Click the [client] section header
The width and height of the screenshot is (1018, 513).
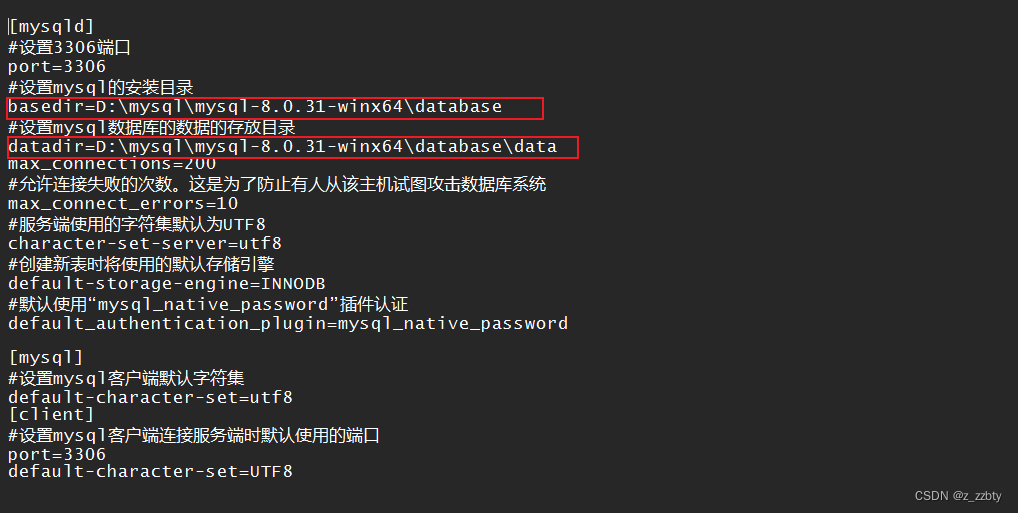coord(51,414)
